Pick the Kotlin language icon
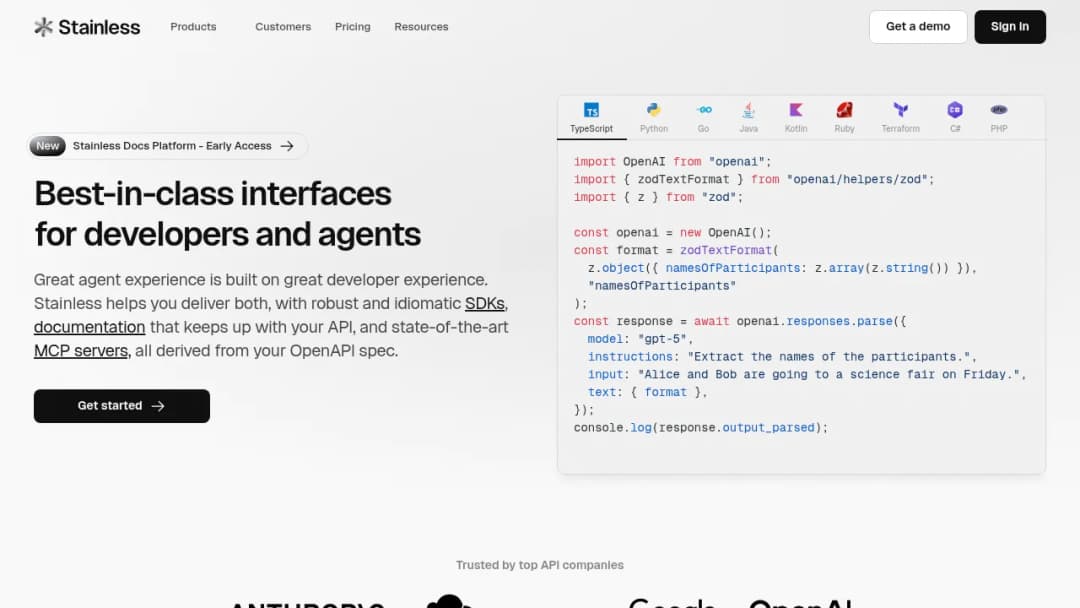This screenshot has height=608, width=1080. [796, 109]
